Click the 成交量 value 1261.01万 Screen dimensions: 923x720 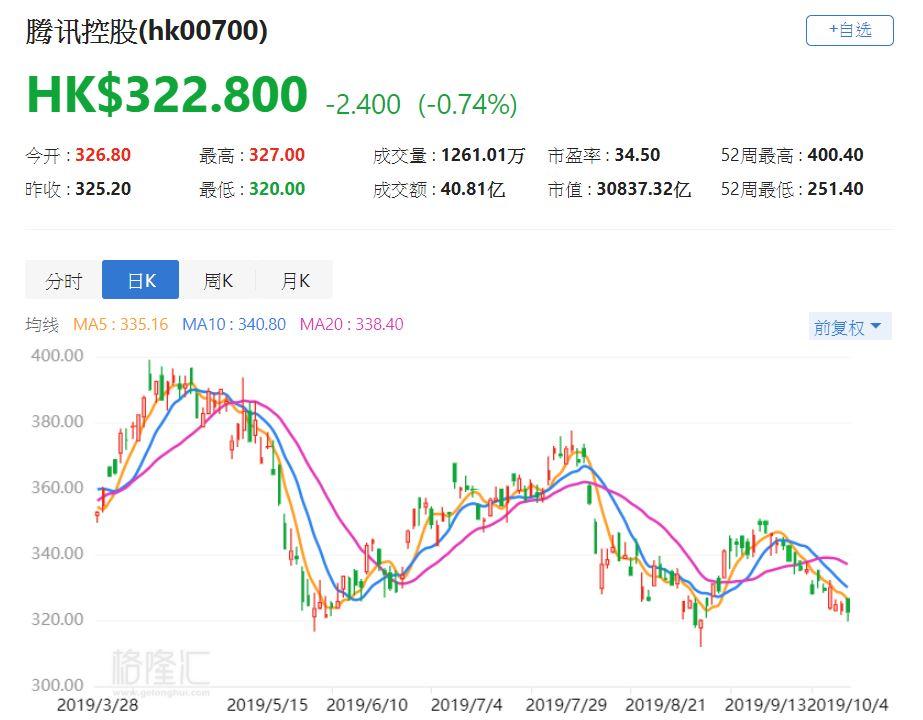coord(483,155)
